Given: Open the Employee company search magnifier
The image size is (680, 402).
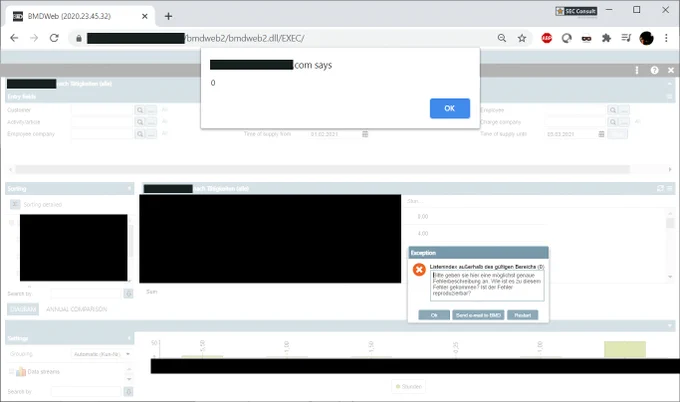Looking at the screenshot, I should [x=140, y=134].
